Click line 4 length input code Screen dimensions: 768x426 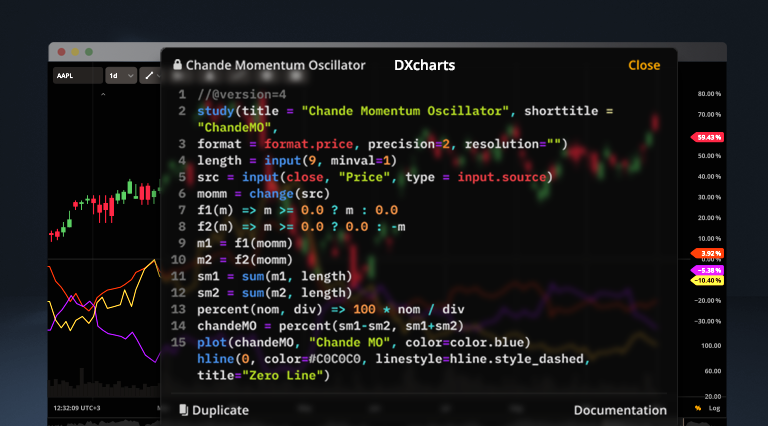297,161
